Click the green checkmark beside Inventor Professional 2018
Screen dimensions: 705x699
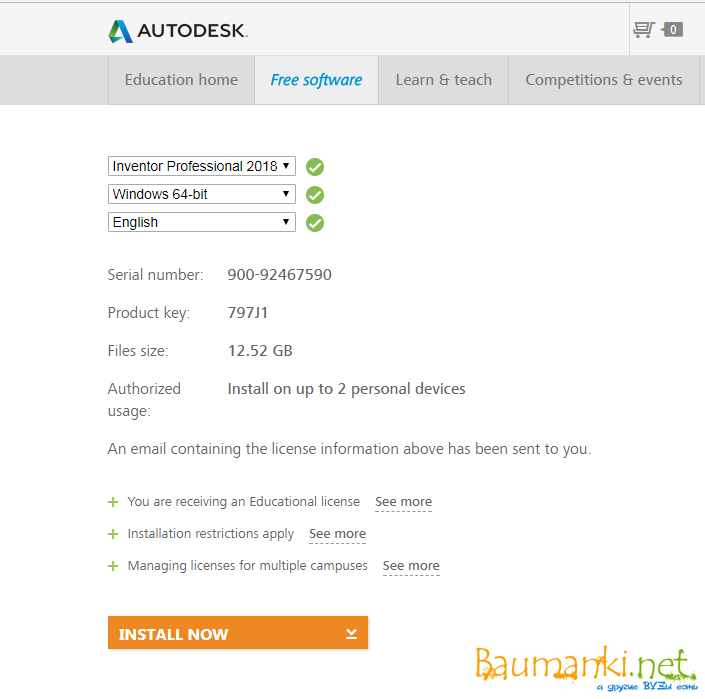(315, 167)
